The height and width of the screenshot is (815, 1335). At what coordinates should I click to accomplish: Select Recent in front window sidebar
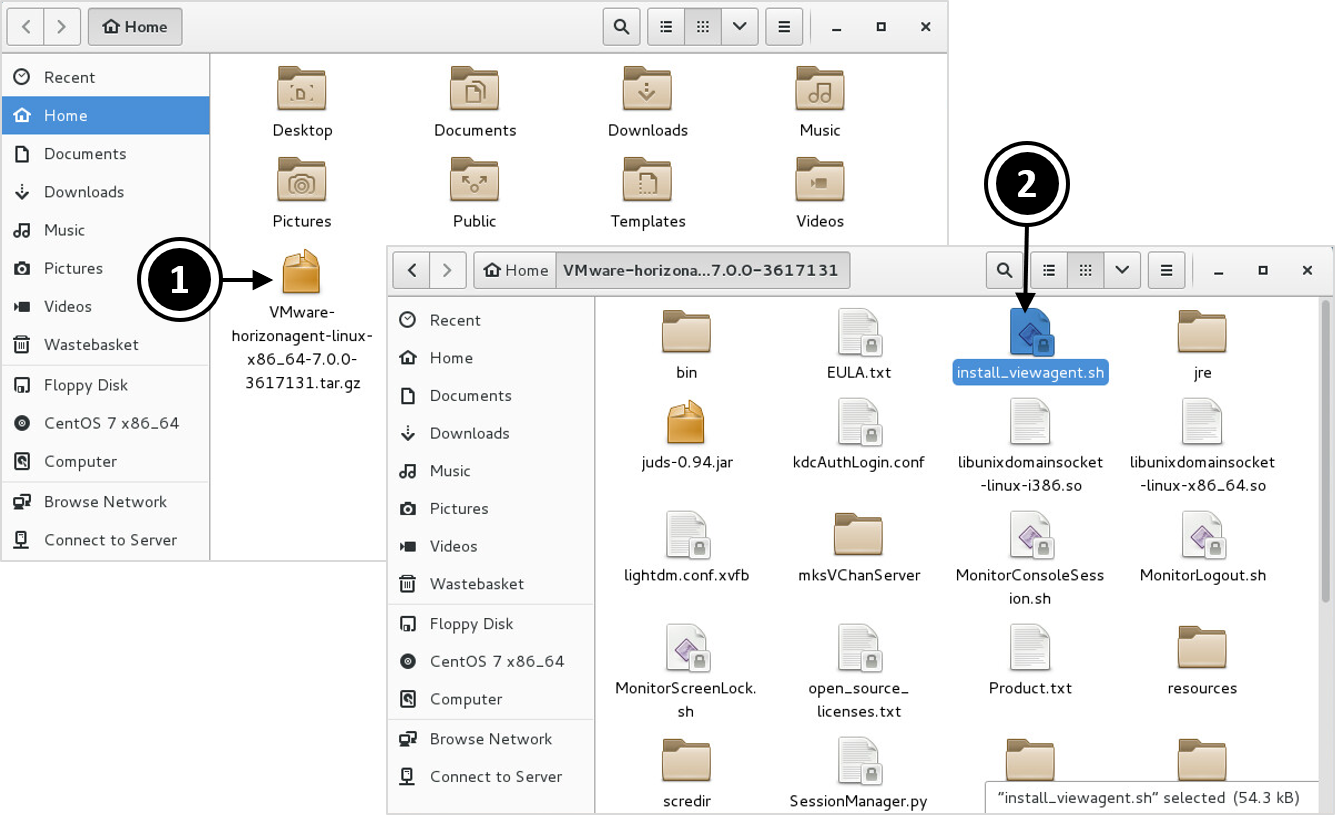tap(491, 320)
